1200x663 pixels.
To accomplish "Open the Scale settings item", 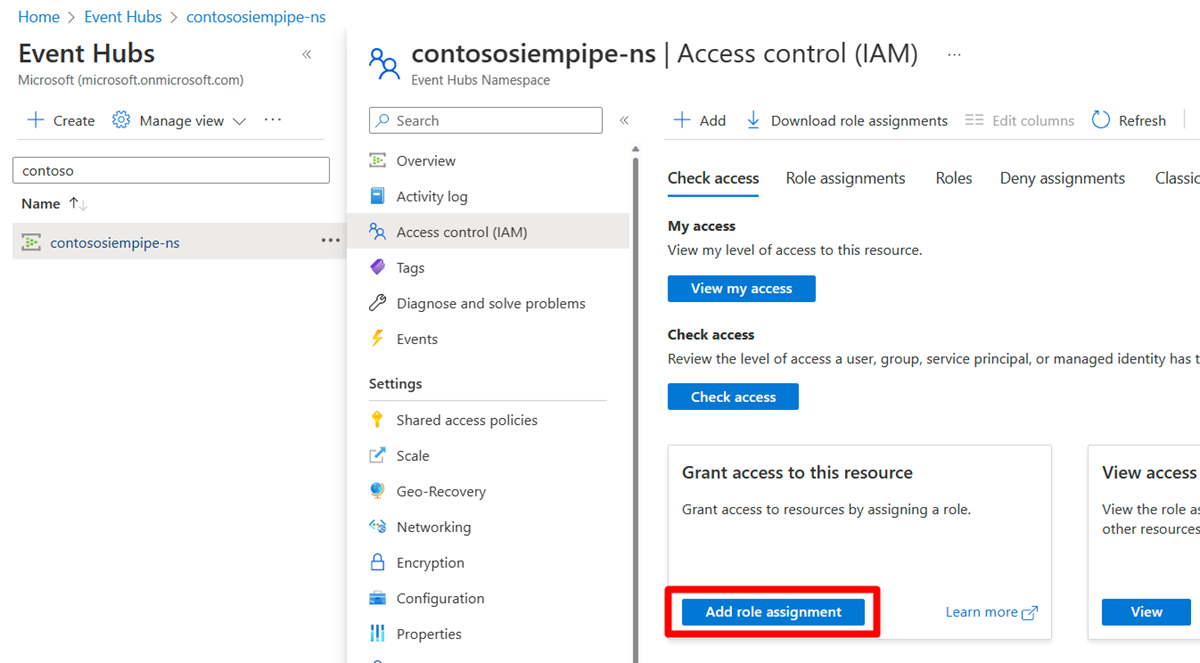I will click(x=412, y=455).
